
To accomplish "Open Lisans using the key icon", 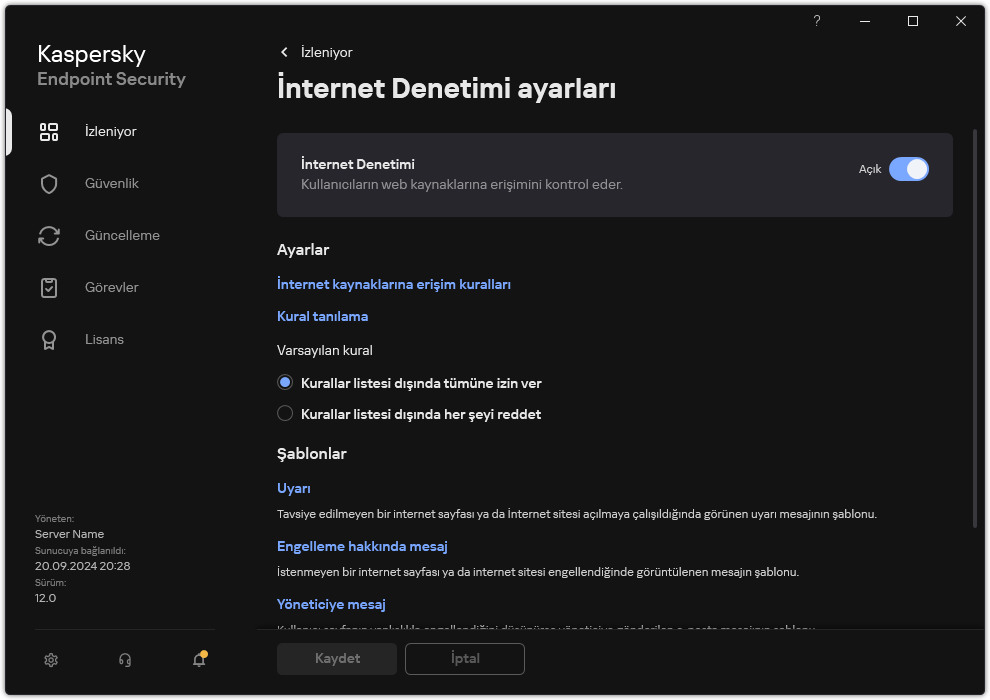I will tap(48, 339).
